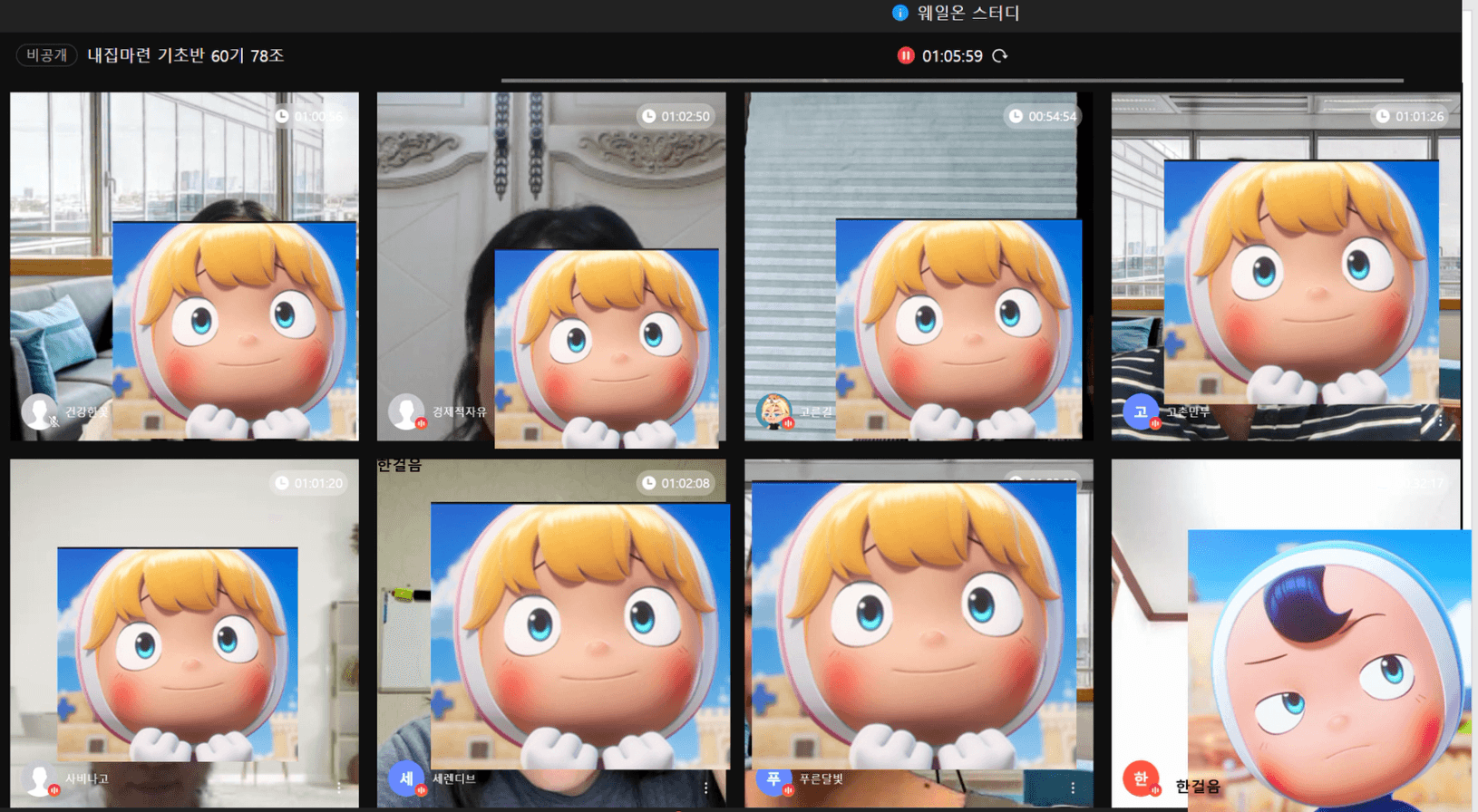This screenshot has width=1478, height=812.
Task: Click the red mic badge on the 세 avatar
Action: [421, 790]
